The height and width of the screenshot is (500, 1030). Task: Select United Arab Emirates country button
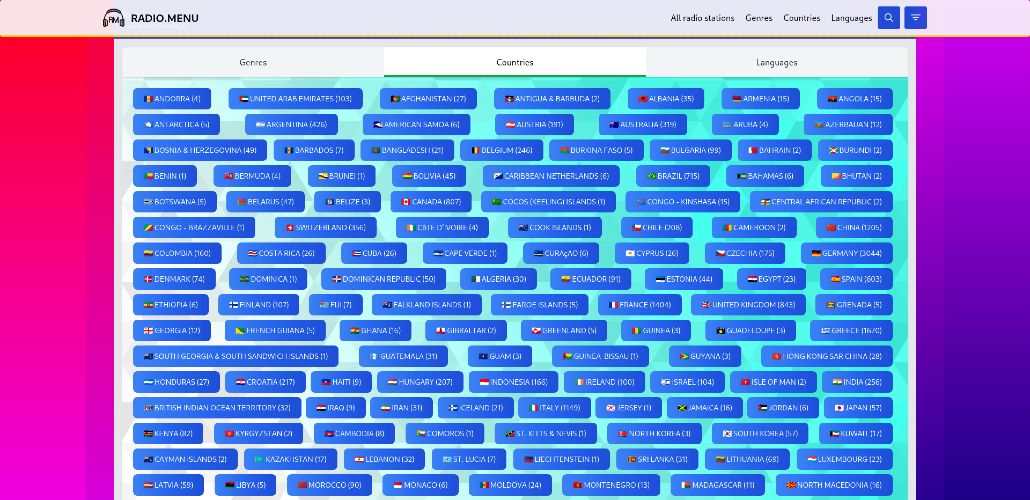[296, 99]
